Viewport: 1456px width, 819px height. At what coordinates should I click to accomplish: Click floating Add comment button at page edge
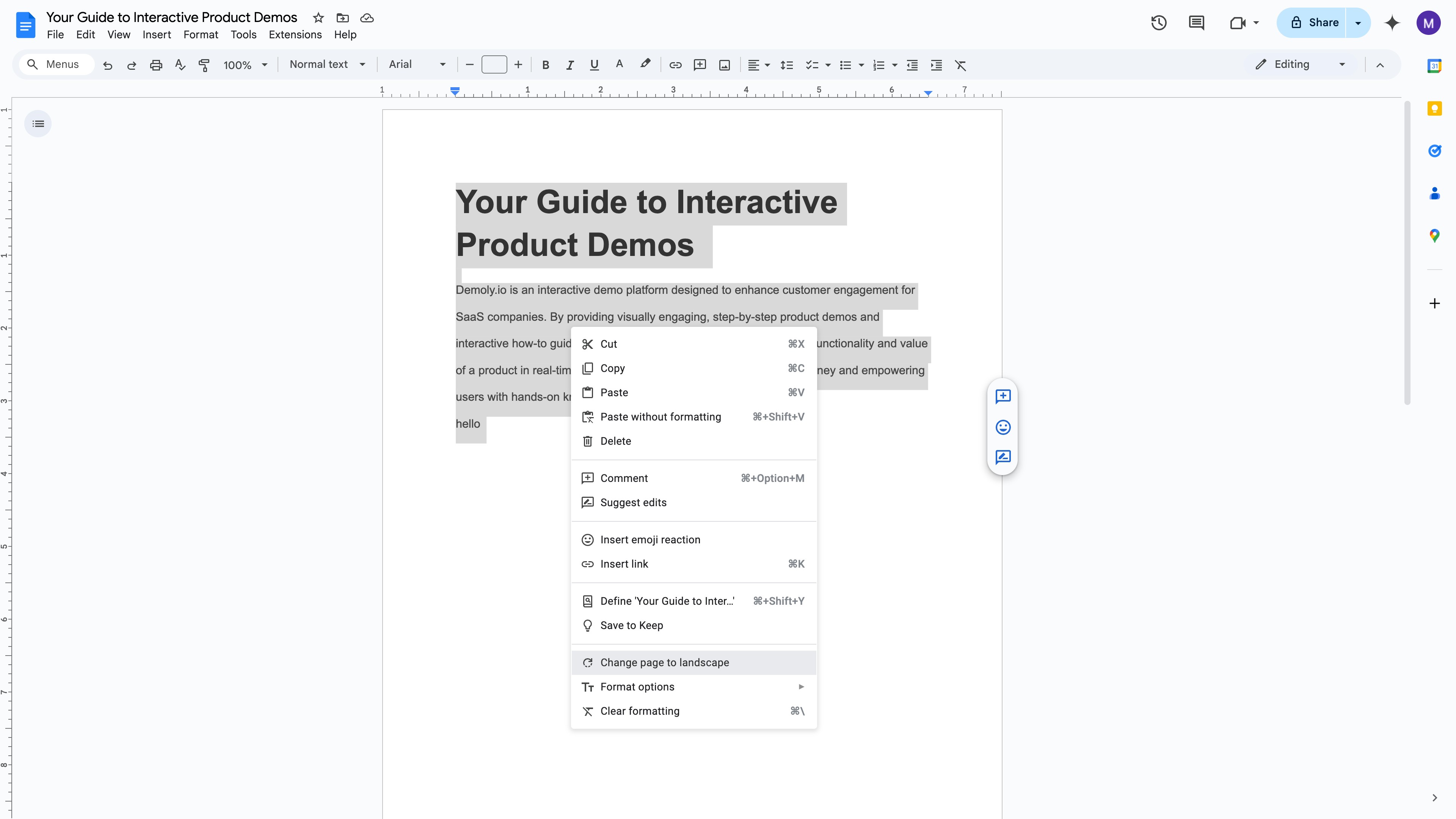(x=1003, y=396)
